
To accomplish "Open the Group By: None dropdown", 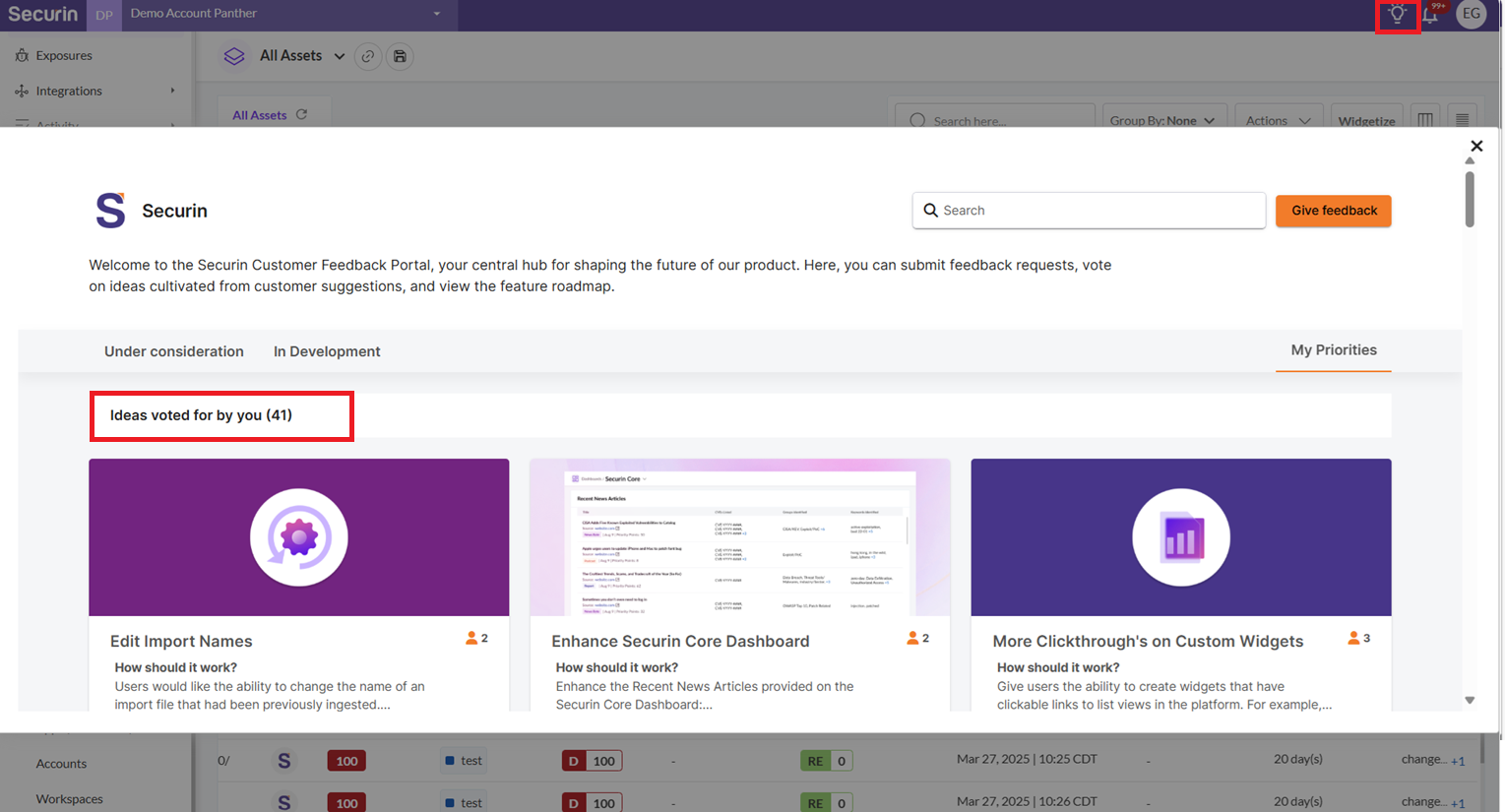I will point(1164,120).
